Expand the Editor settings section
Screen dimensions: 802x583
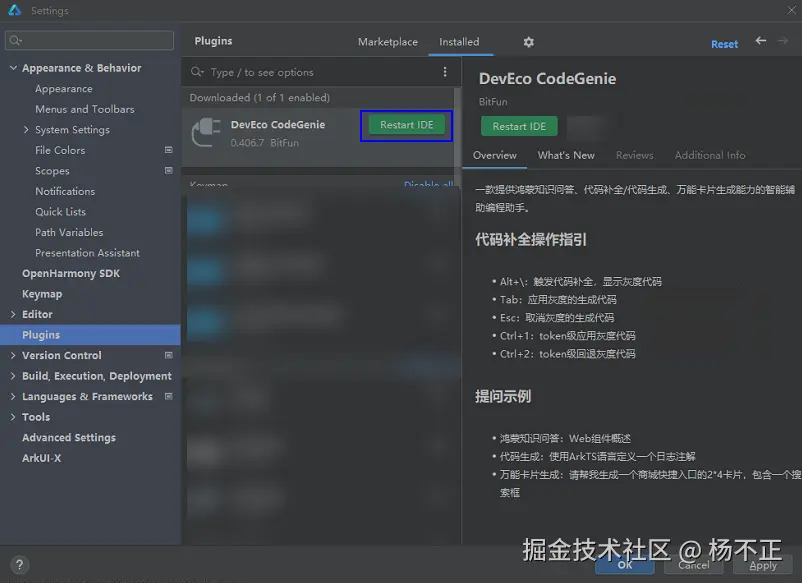(x=13, y=314)
